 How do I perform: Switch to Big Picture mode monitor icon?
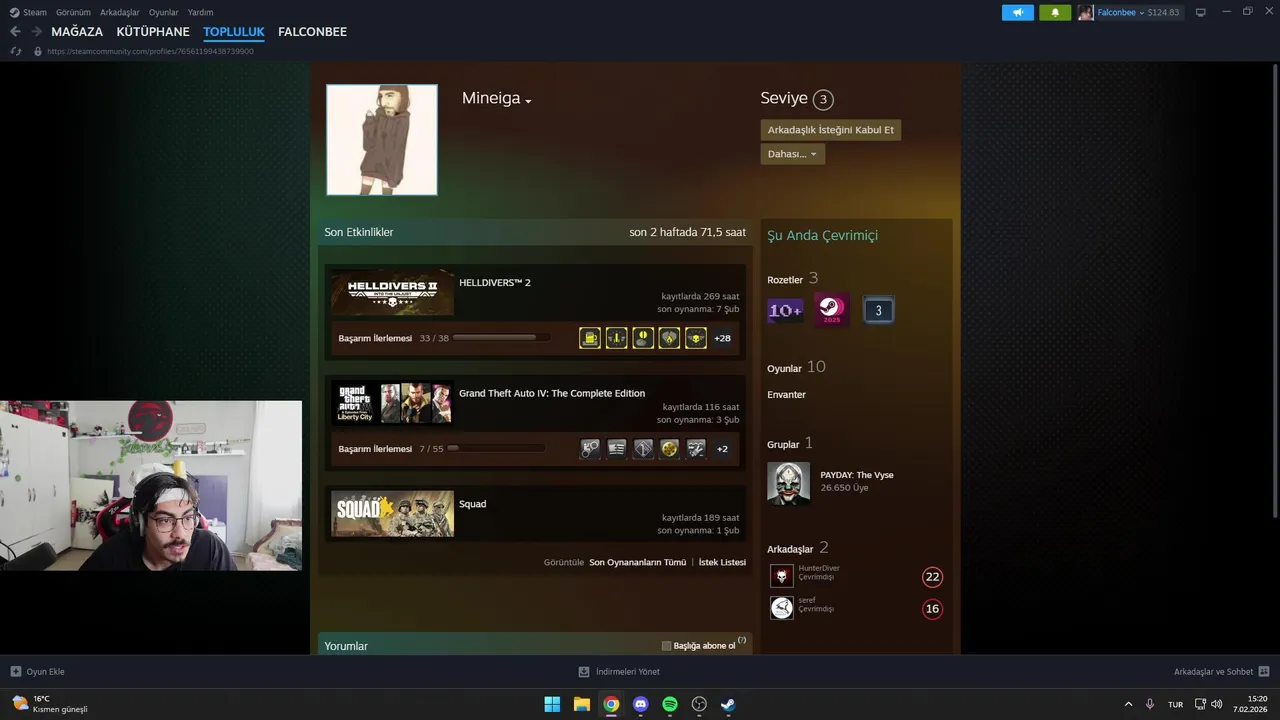(1200, 12)
